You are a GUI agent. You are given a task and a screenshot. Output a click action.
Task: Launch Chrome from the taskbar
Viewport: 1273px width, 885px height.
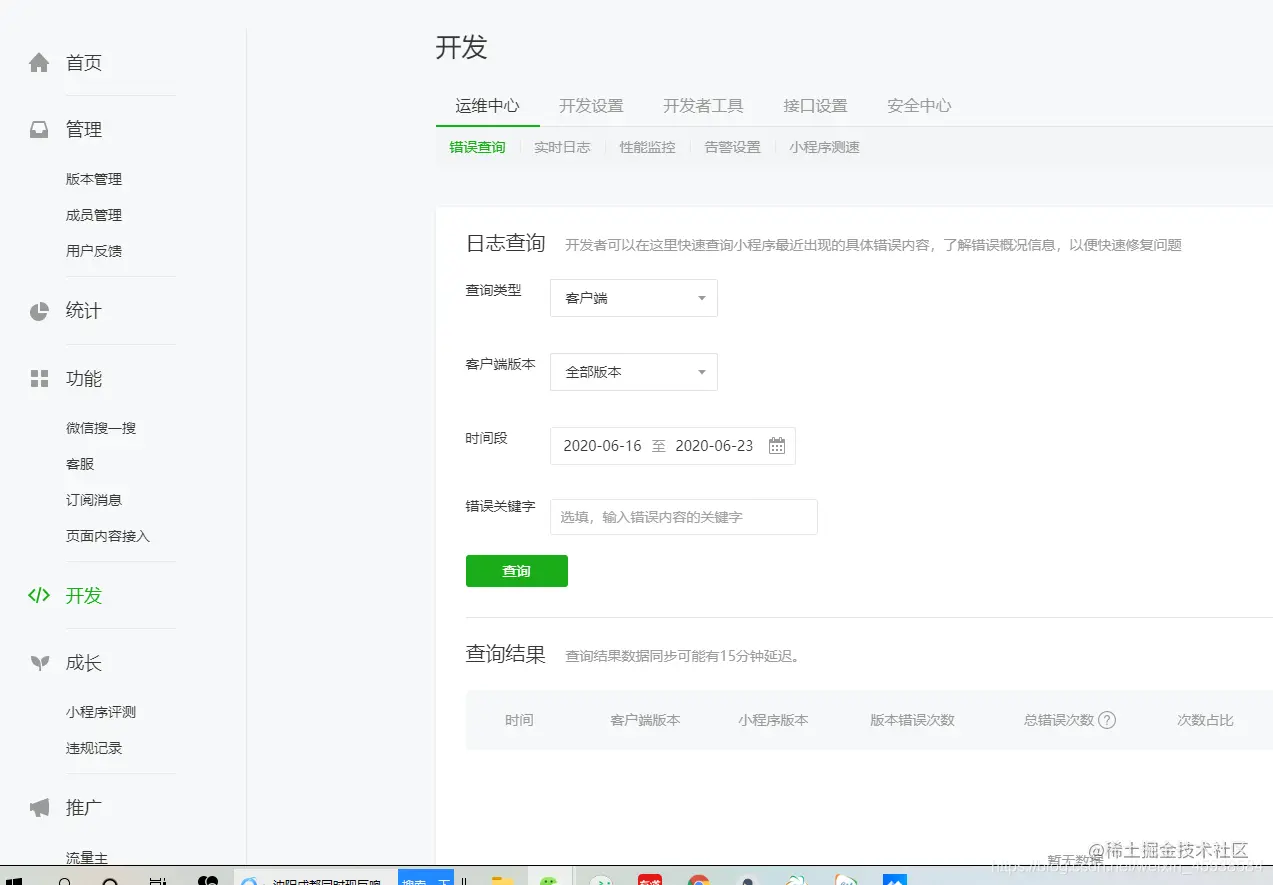pyautogui.click(x=698, y=880)
